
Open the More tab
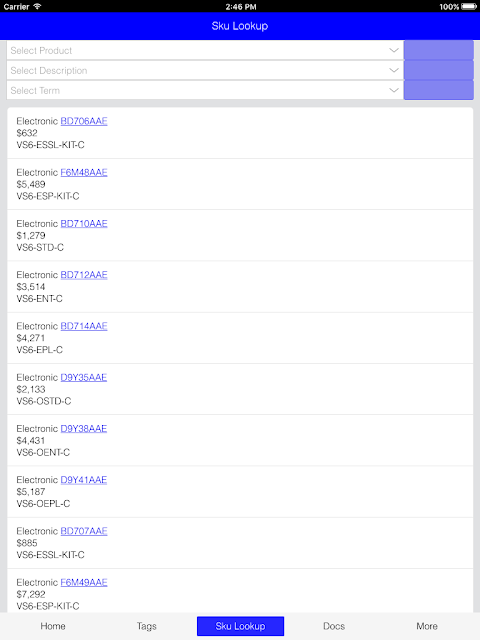click(x=427, y=626)
